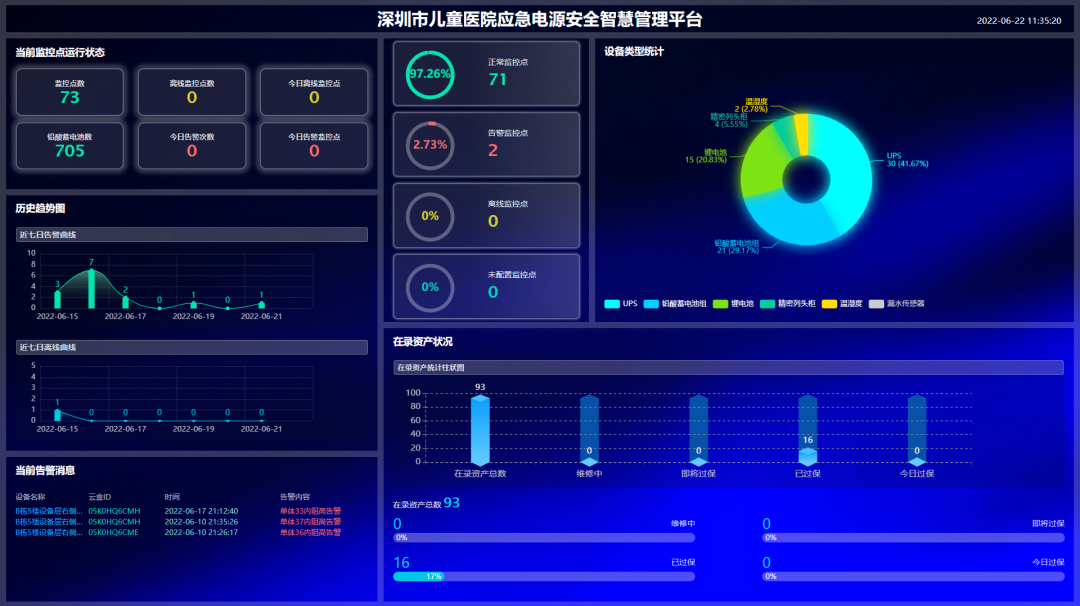Image resolution: width=1080 pixels, height=606 pixels.
Task: Select the yellow 温湿度 pie slice
Action: tap(802, 134)
